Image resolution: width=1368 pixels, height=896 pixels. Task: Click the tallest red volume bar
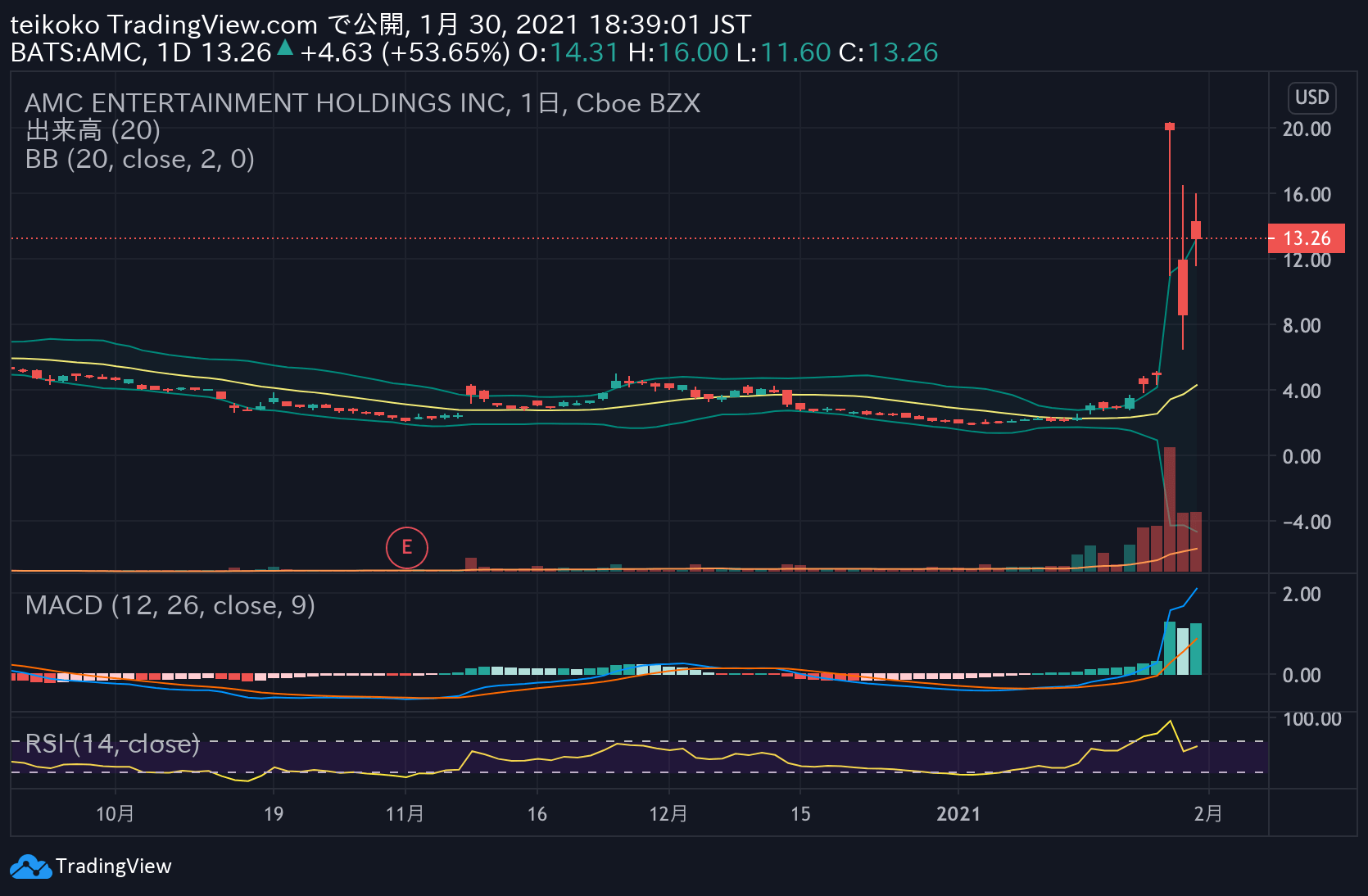[x=1170, y=509]
